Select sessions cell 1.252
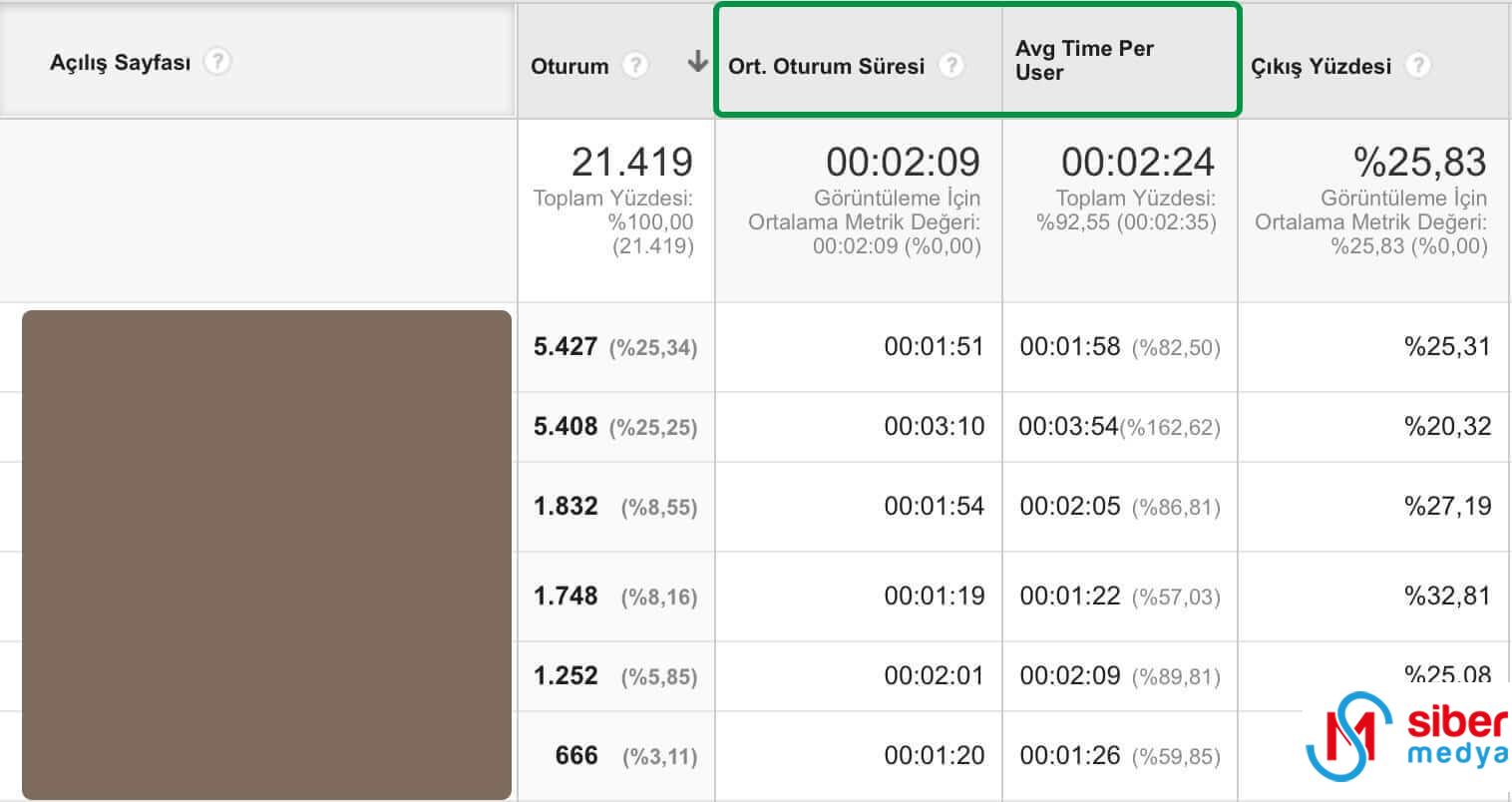Viewport: 1512px width, 802px height. pos(566,675)
